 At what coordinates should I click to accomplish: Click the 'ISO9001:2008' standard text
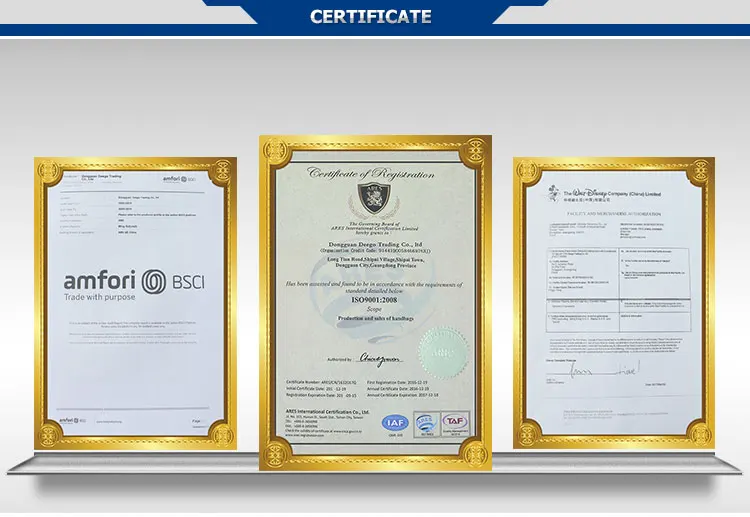375,300
